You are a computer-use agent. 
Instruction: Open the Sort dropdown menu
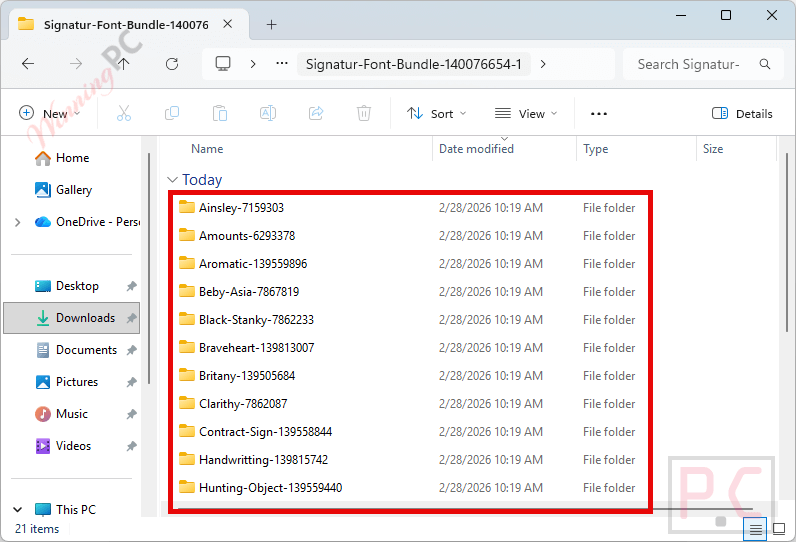[x=437, y=114]
